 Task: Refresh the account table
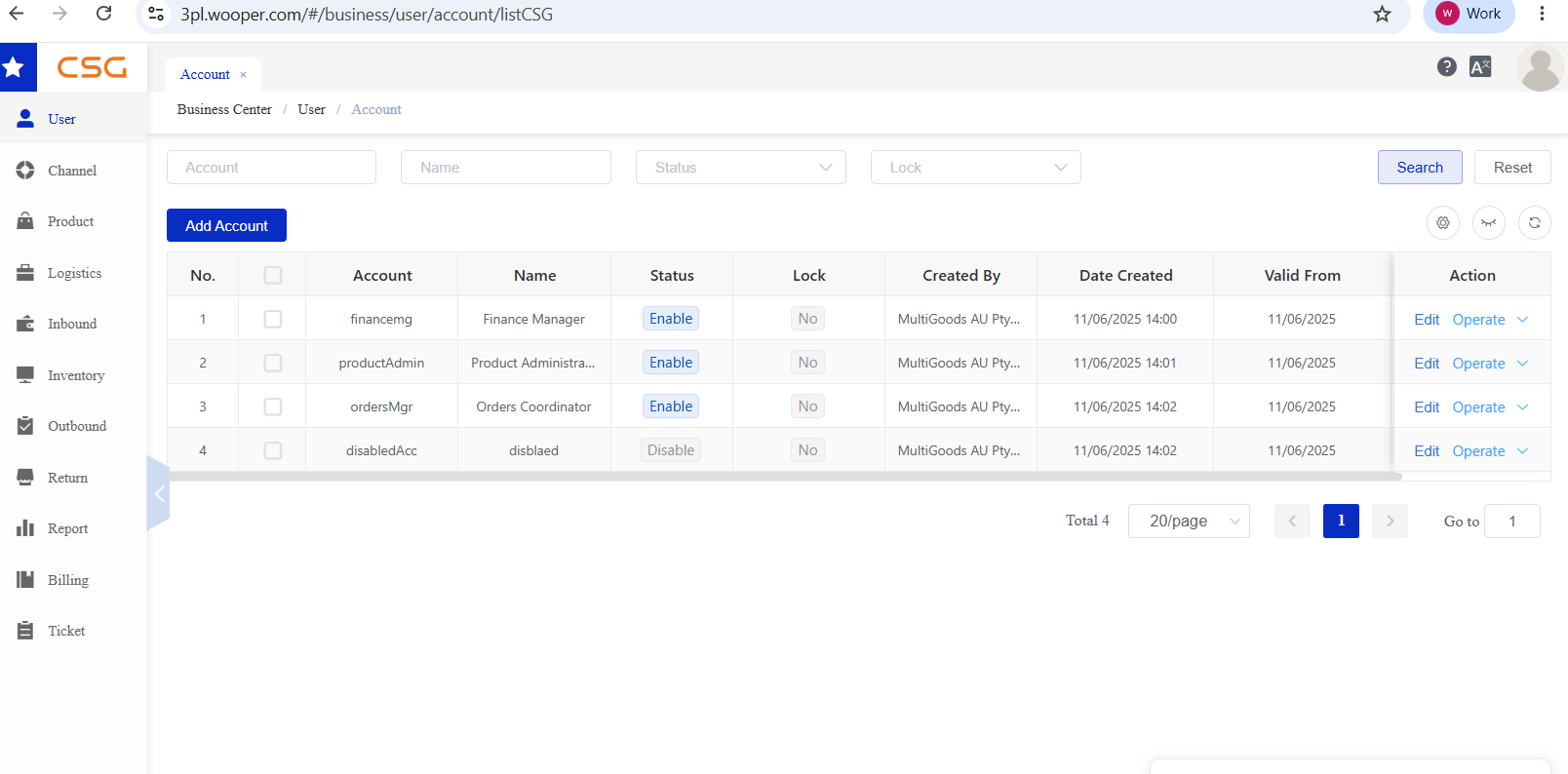(x=1535, y=223)
